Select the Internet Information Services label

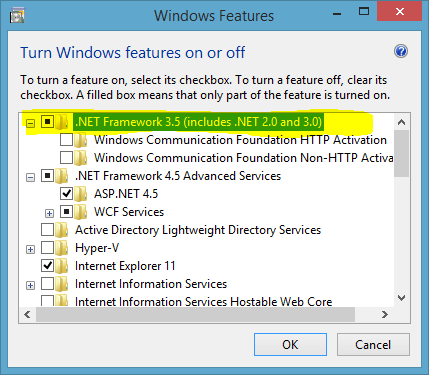click(x=151, y=284)
